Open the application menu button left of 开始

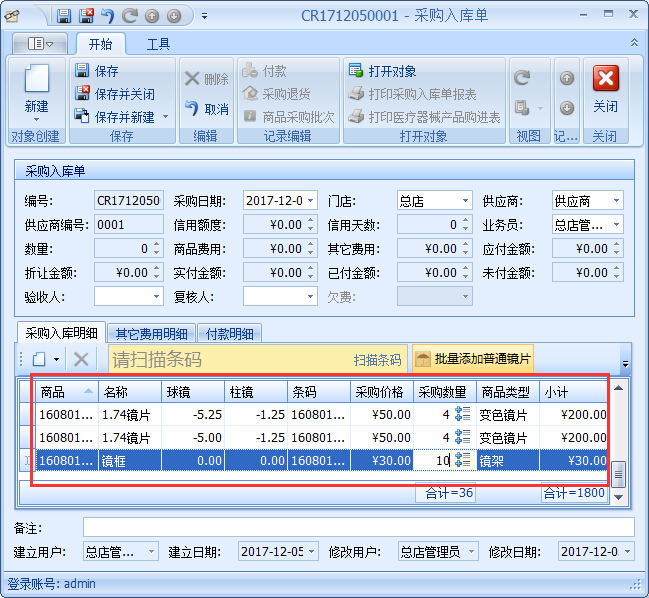tap(40, 43)
